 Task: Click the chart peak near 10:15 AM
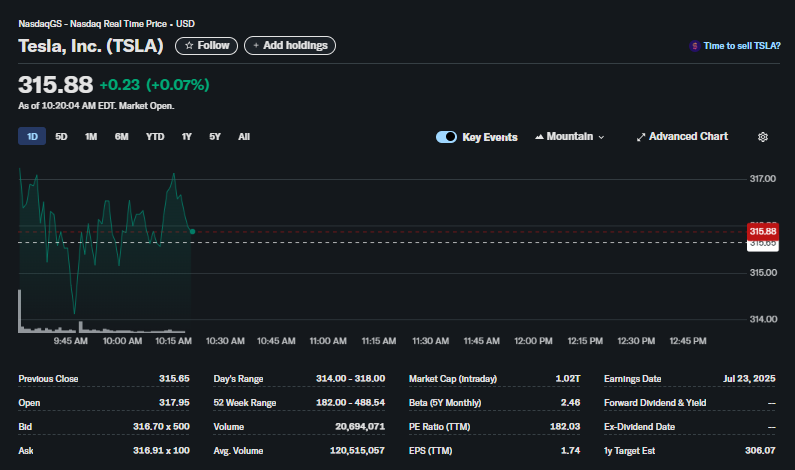[x=174, y=174]
